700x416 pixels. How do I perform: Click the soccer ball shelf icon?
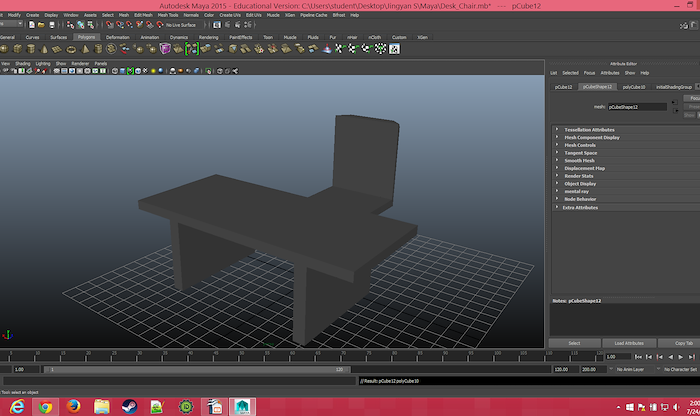[111, 48]
